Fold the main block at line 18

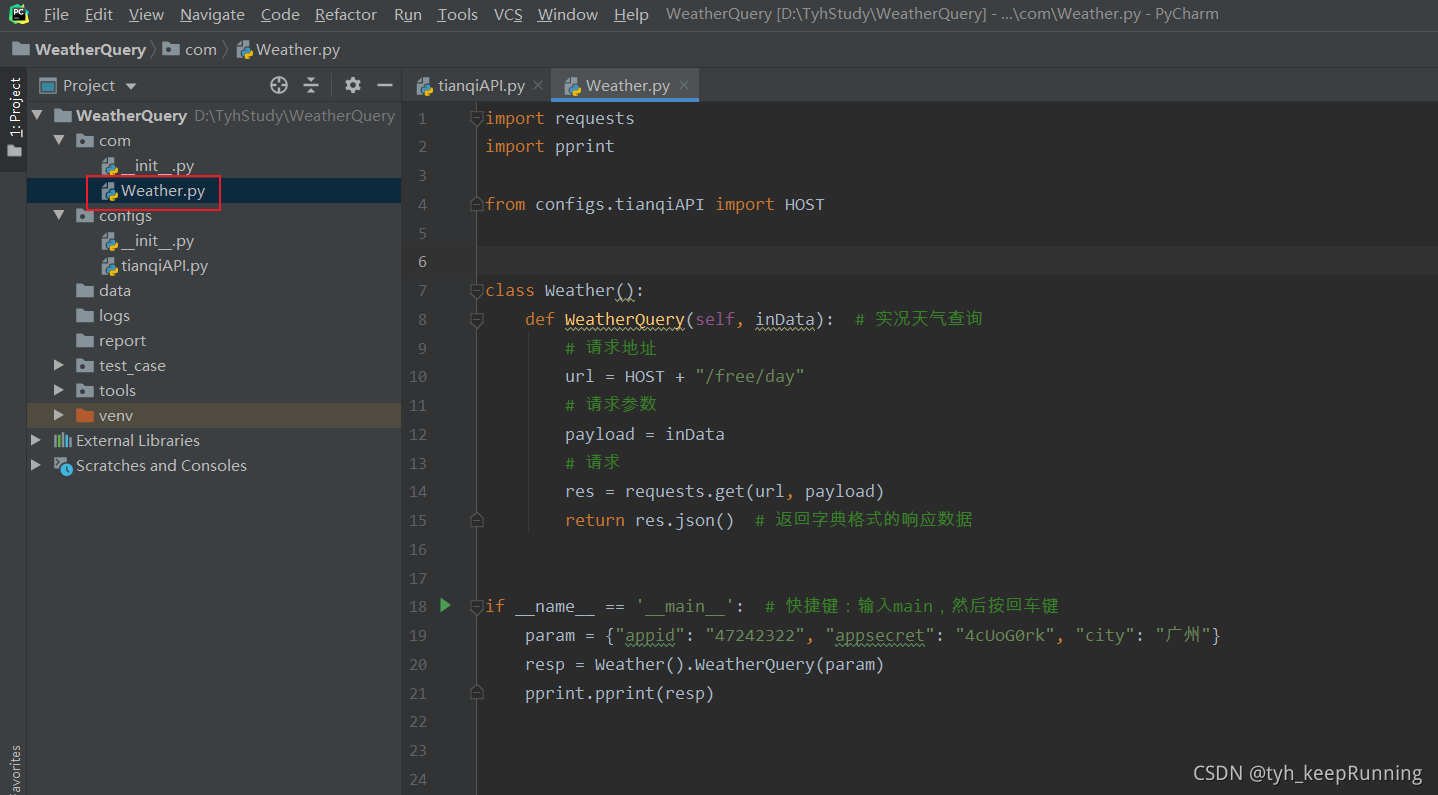click(x=477, y=606)
